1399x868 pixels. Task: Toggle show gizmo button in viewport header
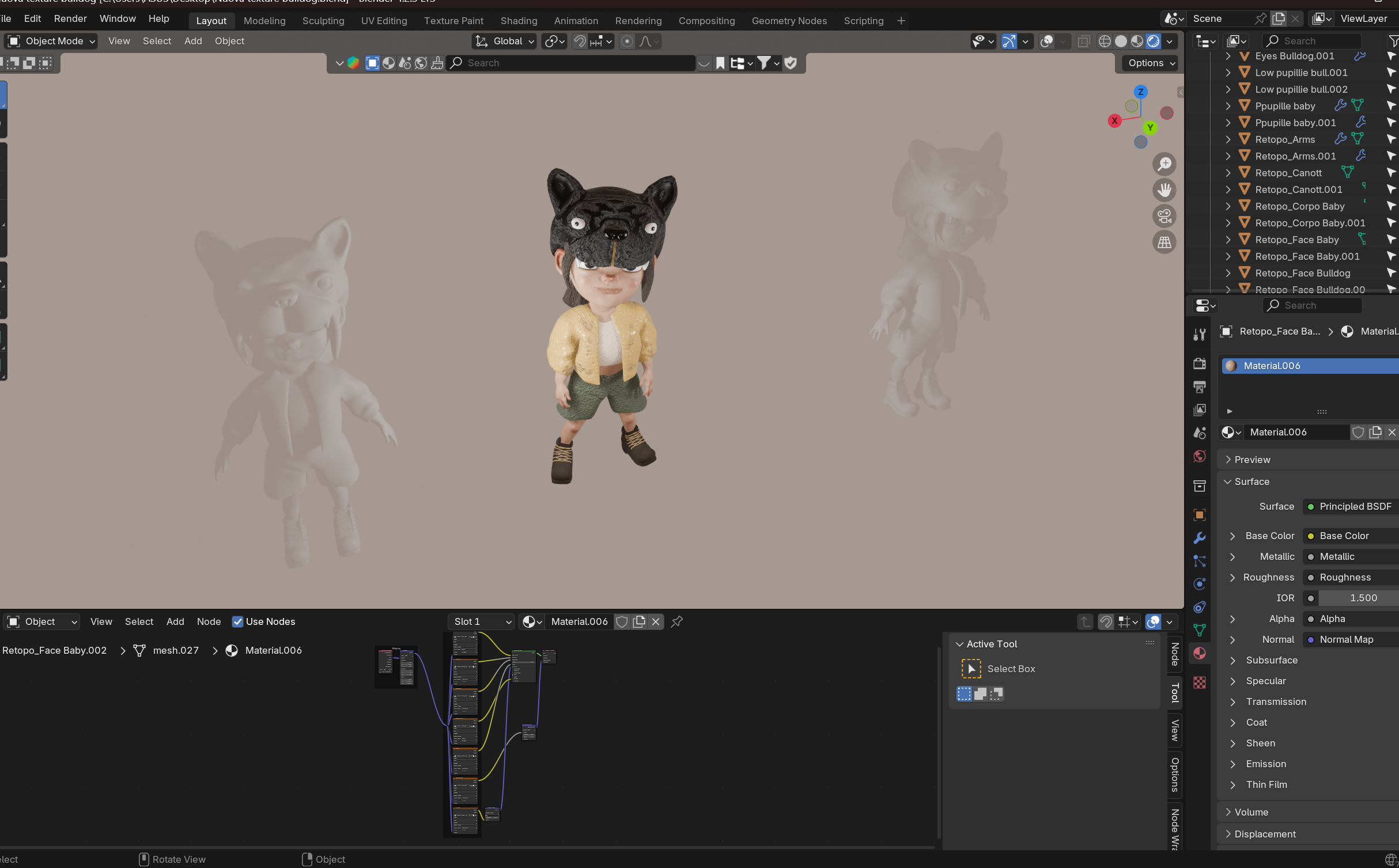1009,41
